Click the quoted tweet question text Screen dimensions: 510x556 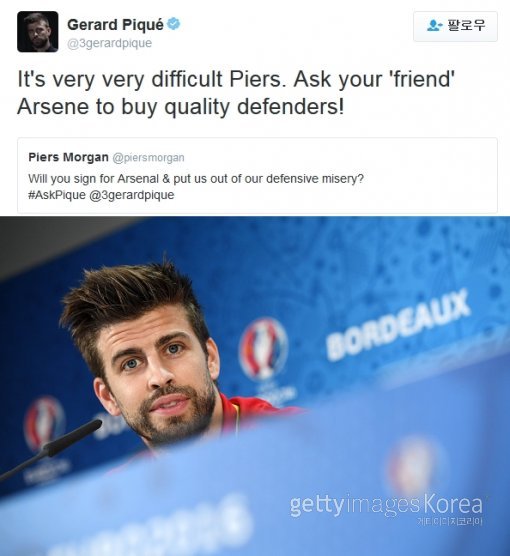point(196,179)
